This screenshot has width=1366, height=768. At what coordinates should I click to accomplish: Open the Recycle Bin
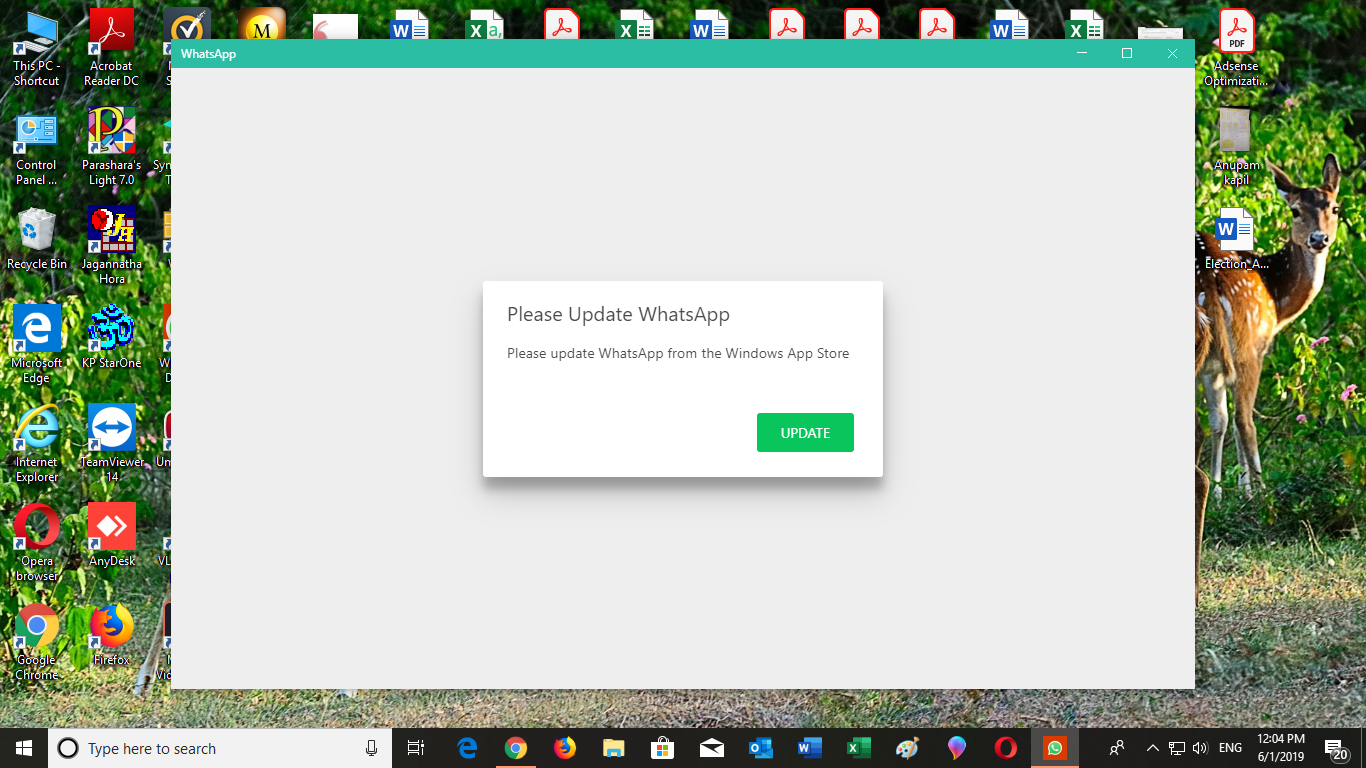(x=37, y=239)
